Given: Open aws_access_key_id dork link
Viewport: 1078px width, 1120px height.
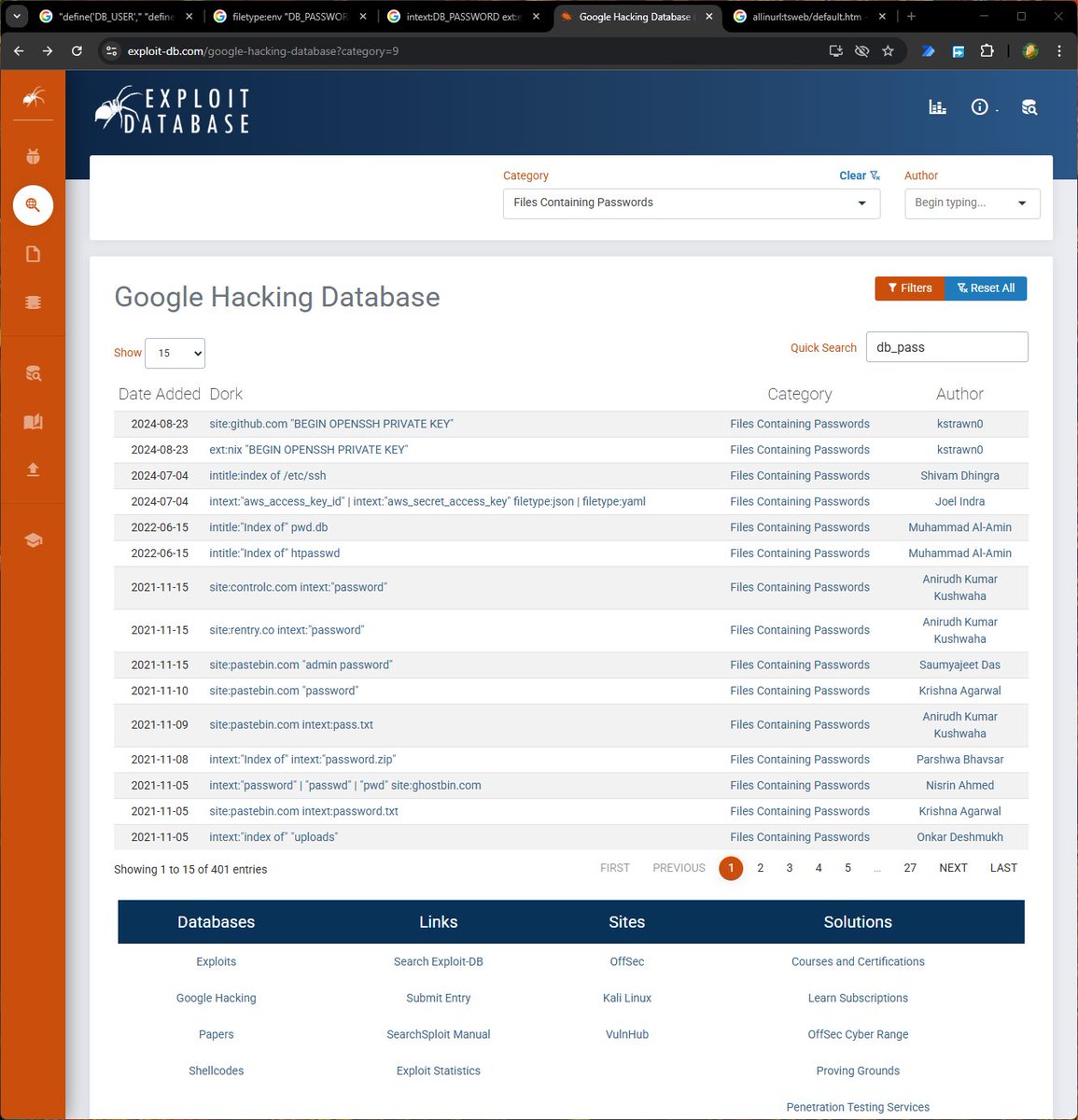Looking at the screenshot, I should [x=427, y=502].
